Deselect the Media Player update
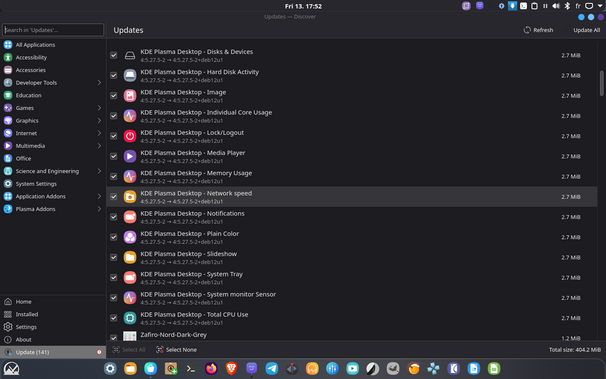The height and width of the screenshot is (379, 606). coord(114,156)
